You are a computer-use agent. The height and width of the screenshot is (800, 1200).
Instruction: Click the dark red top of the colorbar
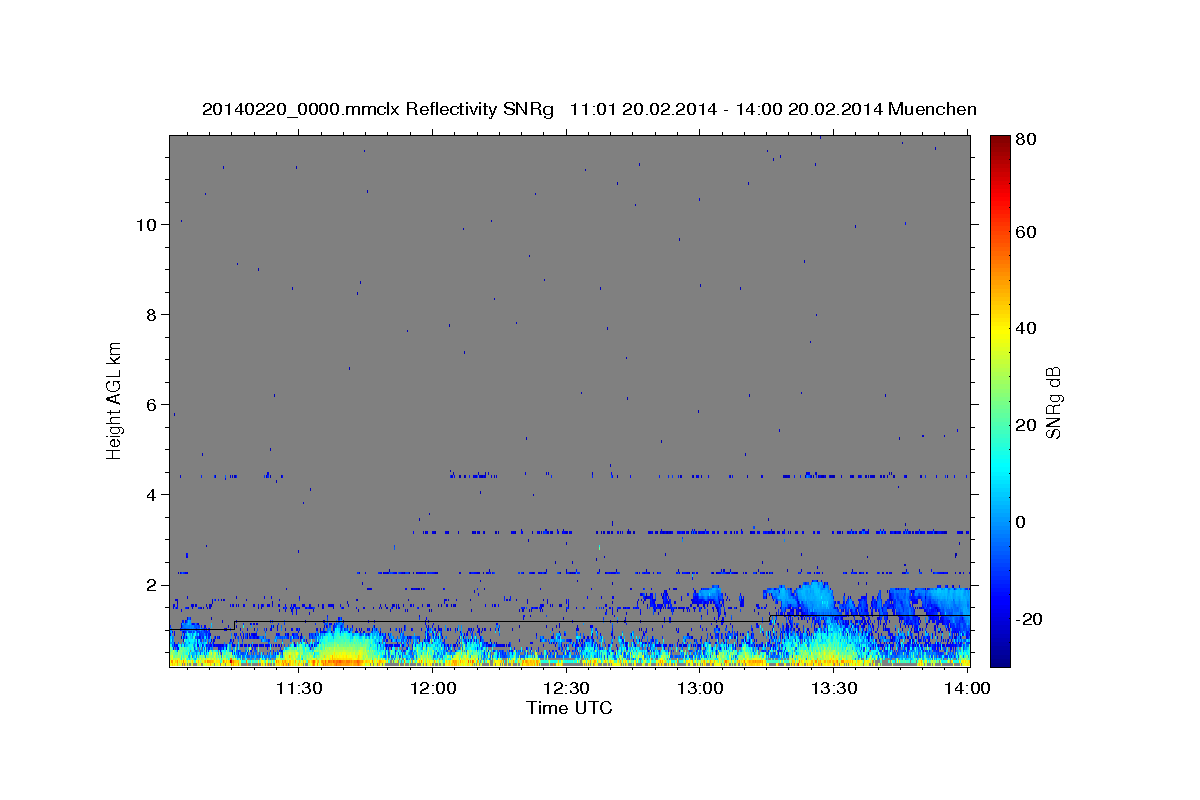(1000, 143)
